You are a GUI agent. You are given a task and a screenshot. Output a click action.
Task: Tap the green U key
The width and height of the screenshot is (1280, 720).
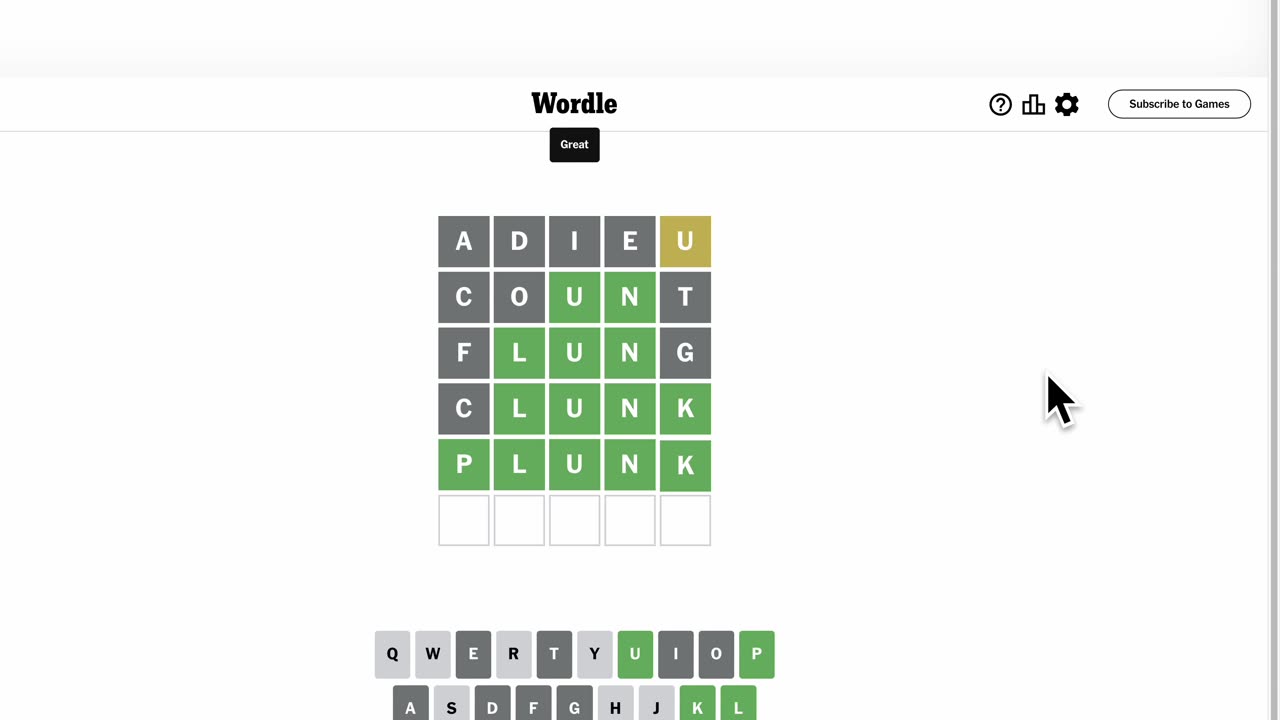(x=635, y=654)
